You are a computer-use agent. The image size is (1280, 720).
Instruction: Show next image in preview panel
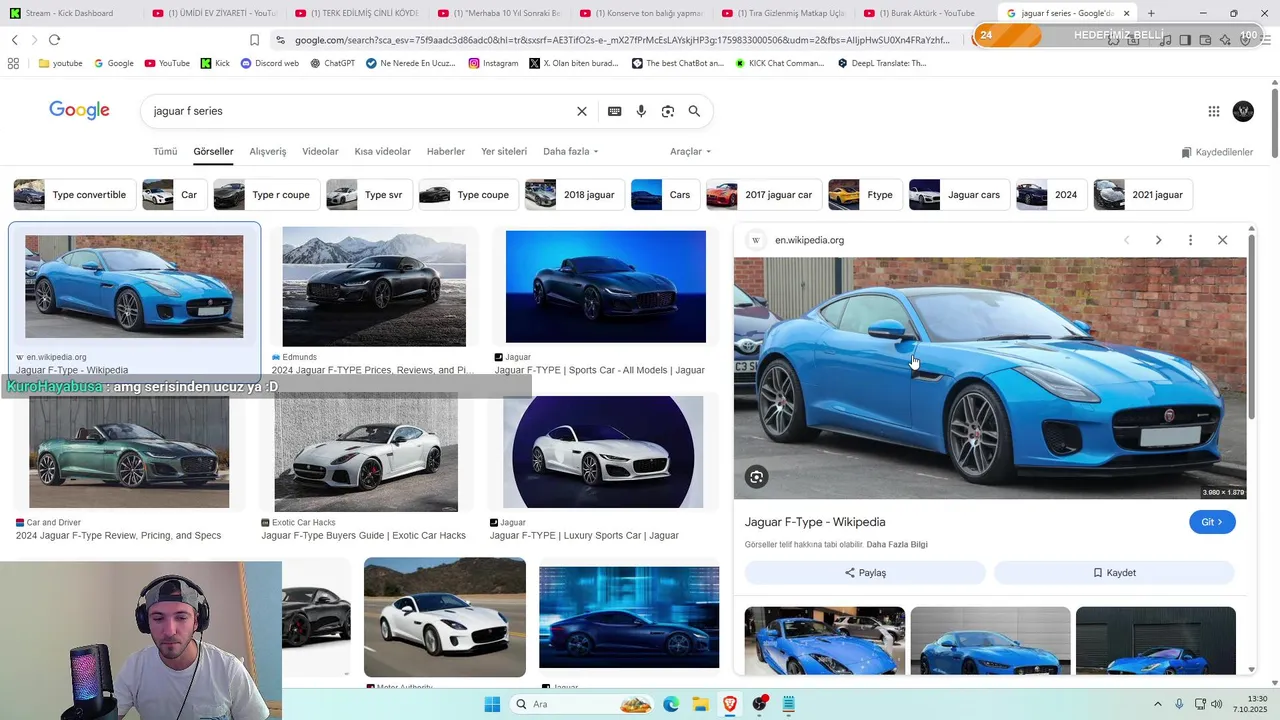point(1159,240)
